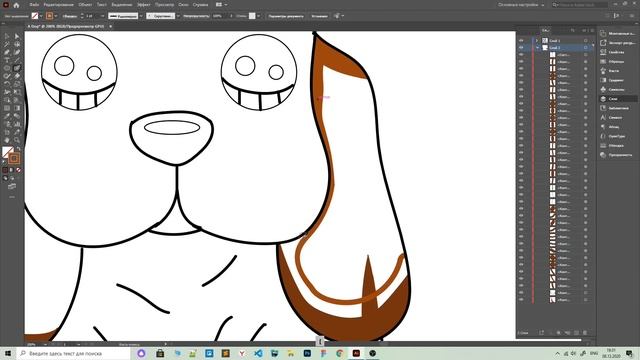Image resolution: width=640 pixels, height=360 pixels.
Task: Select the Column Graph tool
Action: tap(17, 124)
